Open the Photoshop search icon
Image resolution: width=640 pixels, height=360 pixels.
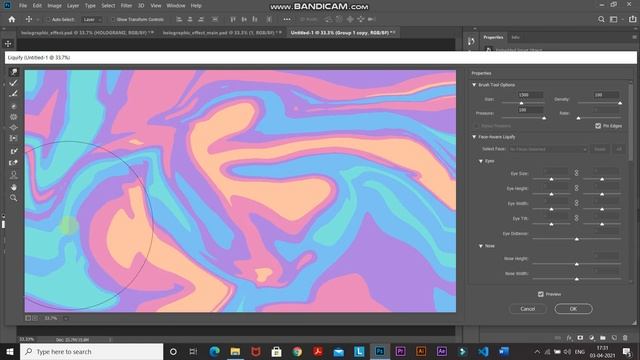click(x=601, y=19)
